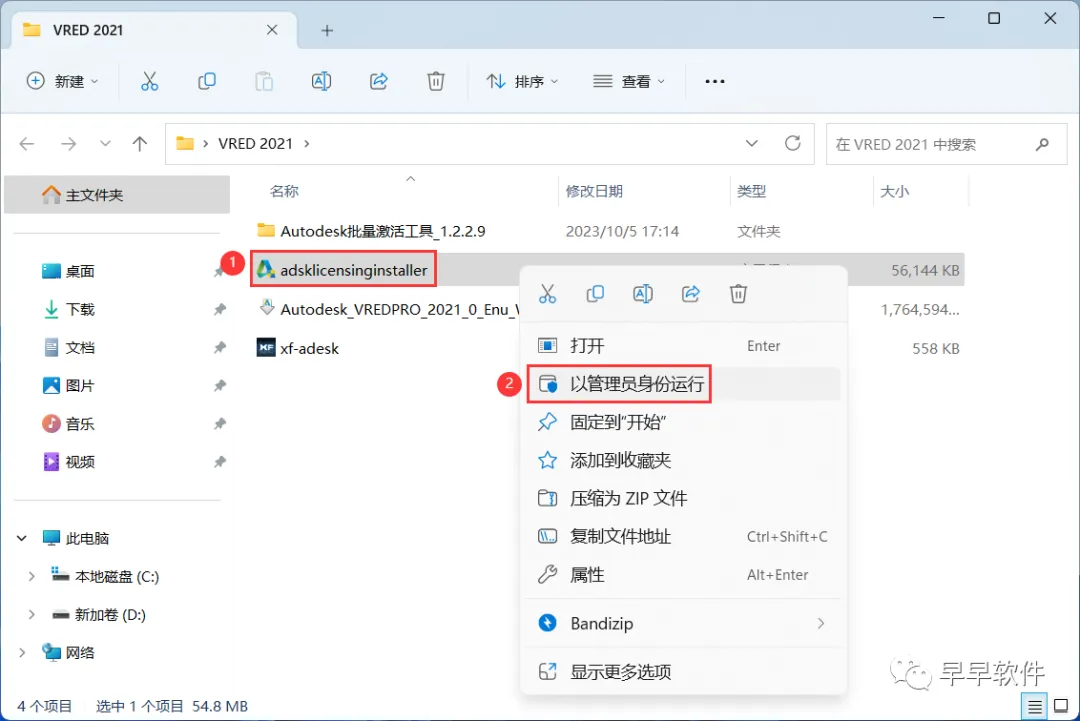Click the Copy icon in the toolbar

pos(207,81)
